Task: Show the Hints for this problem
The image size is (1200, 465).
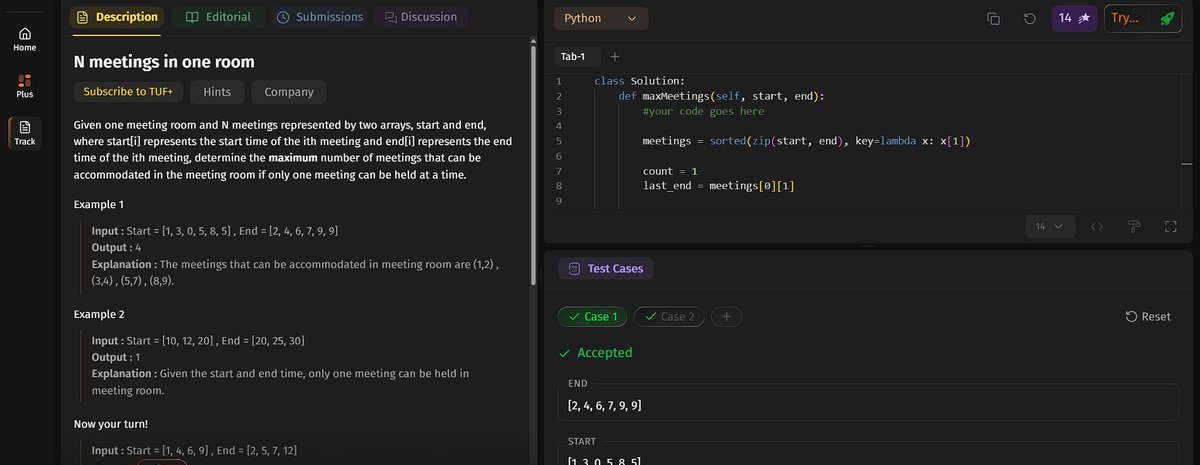Action: click(x=217, y=92)
